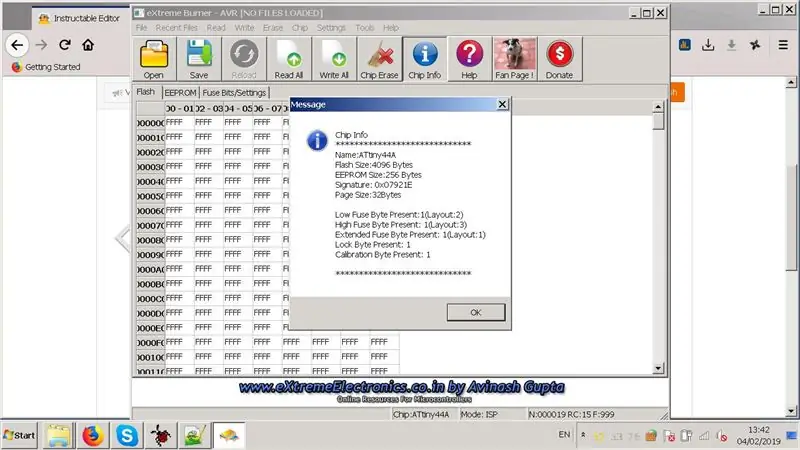Click the 00 - 01 column header
Screen dimensions: 800x450
point(179,109)
